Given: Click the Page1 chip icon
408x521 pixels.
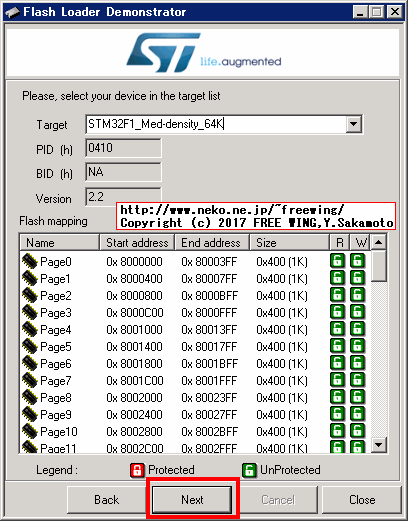Looking at the screenshot, I should [x=29, y=278].
